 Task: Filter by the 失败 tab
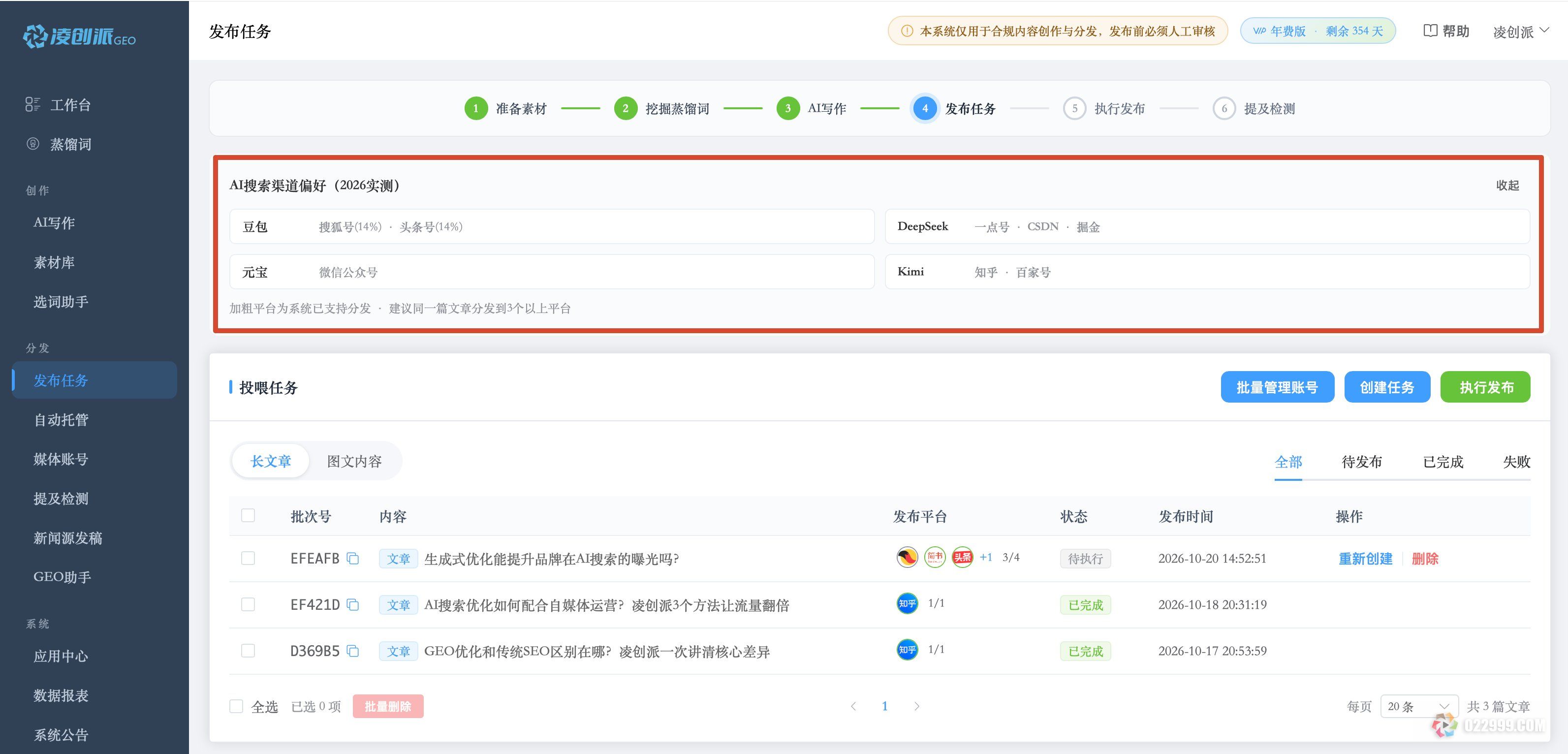(x=1516, y=462)
